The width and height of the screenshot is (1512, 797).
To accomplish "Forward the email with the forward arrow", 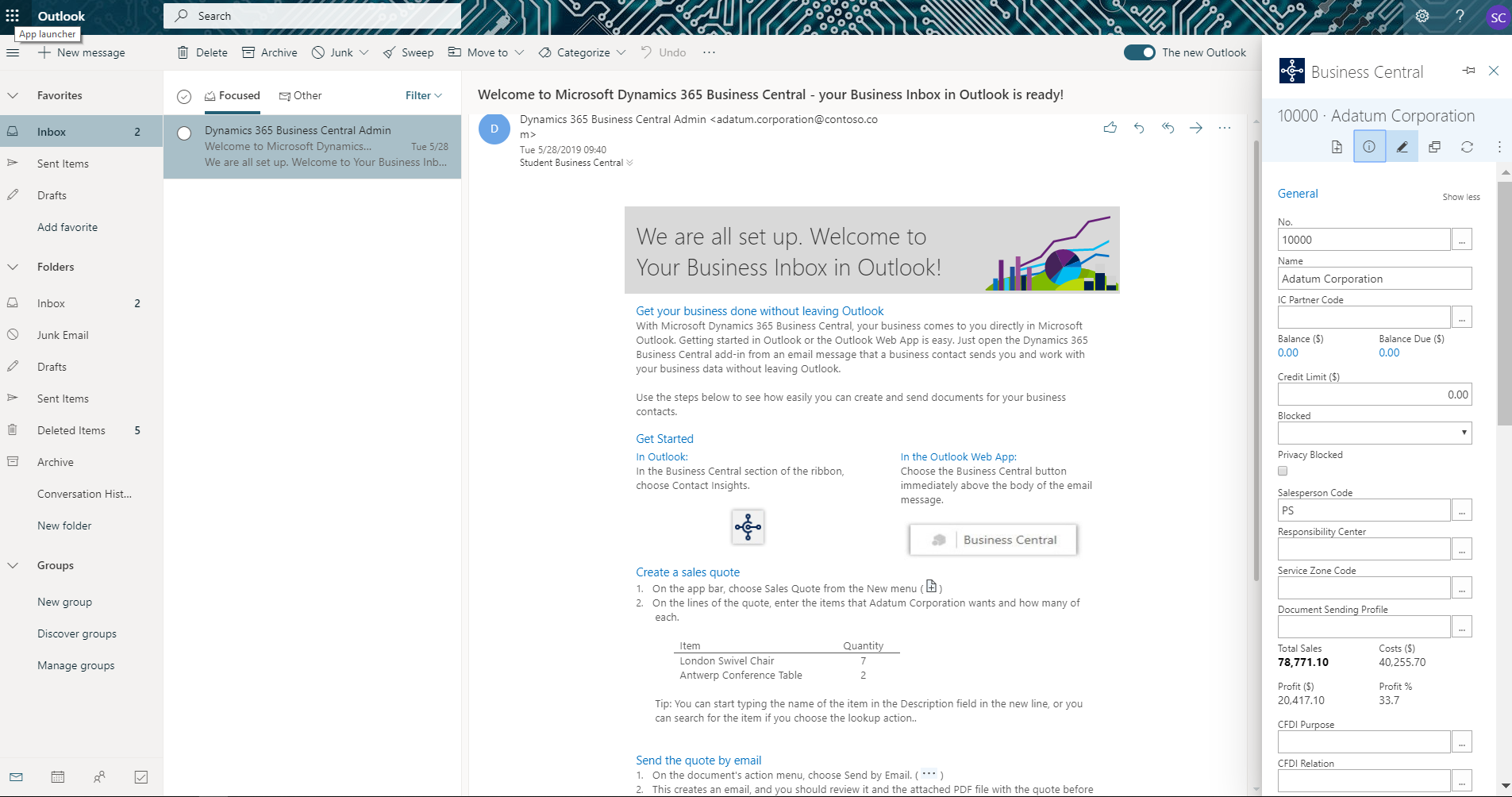I will pyautogui.click(x=1196, y=128).
